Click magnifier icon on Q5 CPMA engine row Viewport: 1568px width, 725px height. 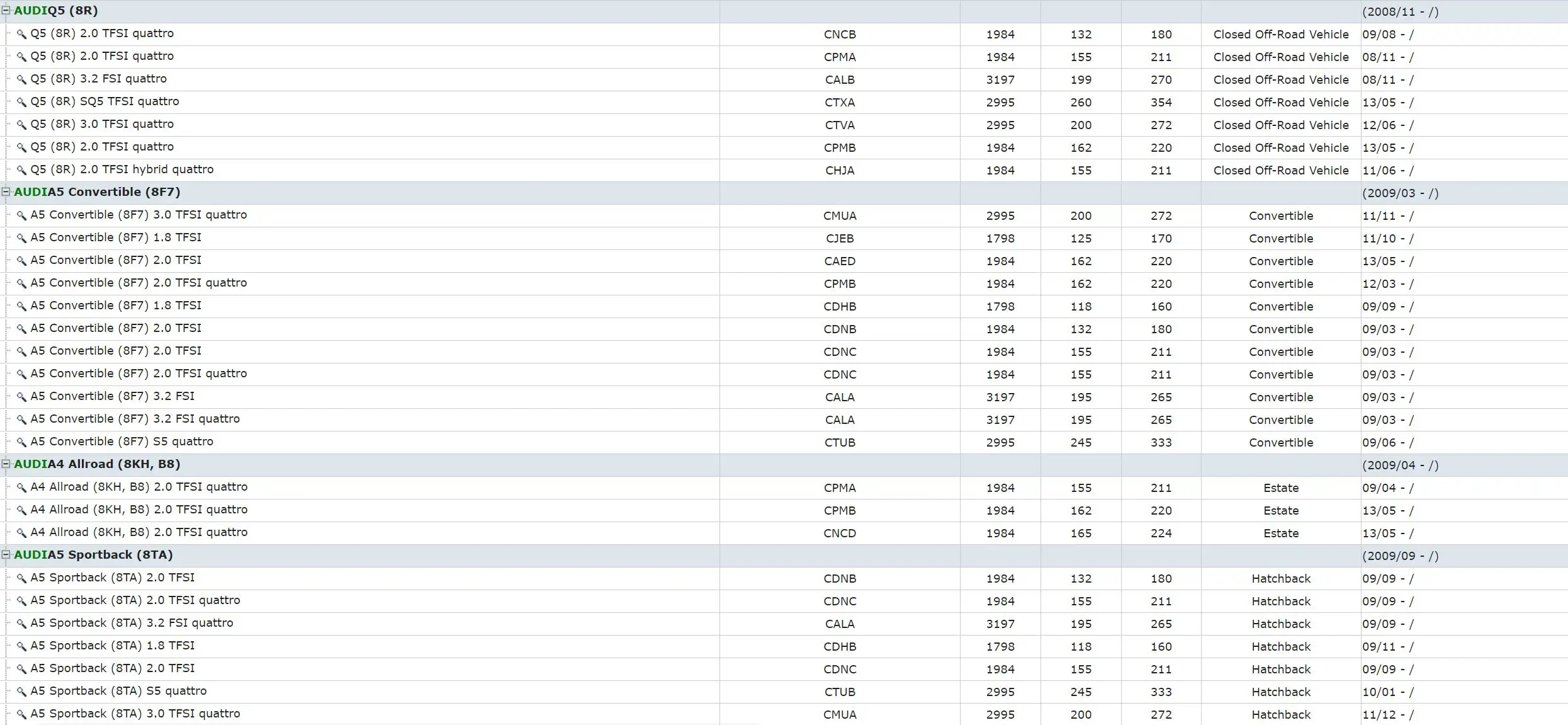point(21,57)
